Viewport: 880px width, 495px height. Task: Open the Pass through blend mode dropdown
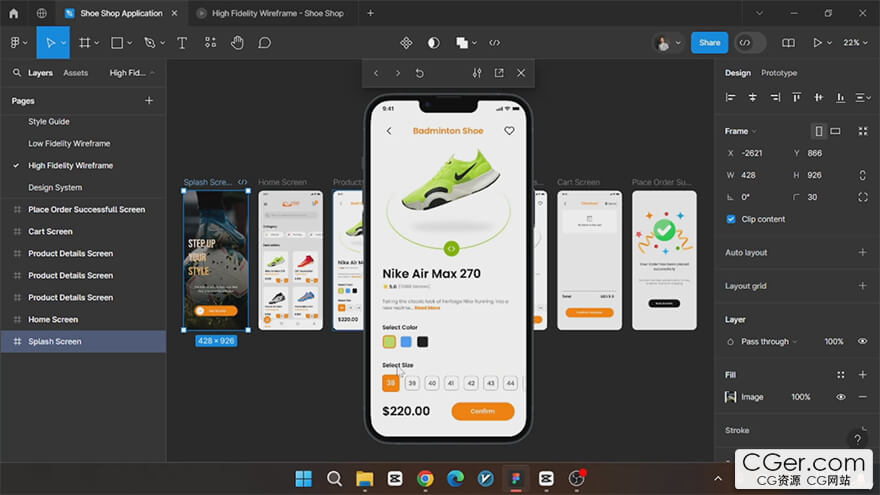(x=768, y=342)
